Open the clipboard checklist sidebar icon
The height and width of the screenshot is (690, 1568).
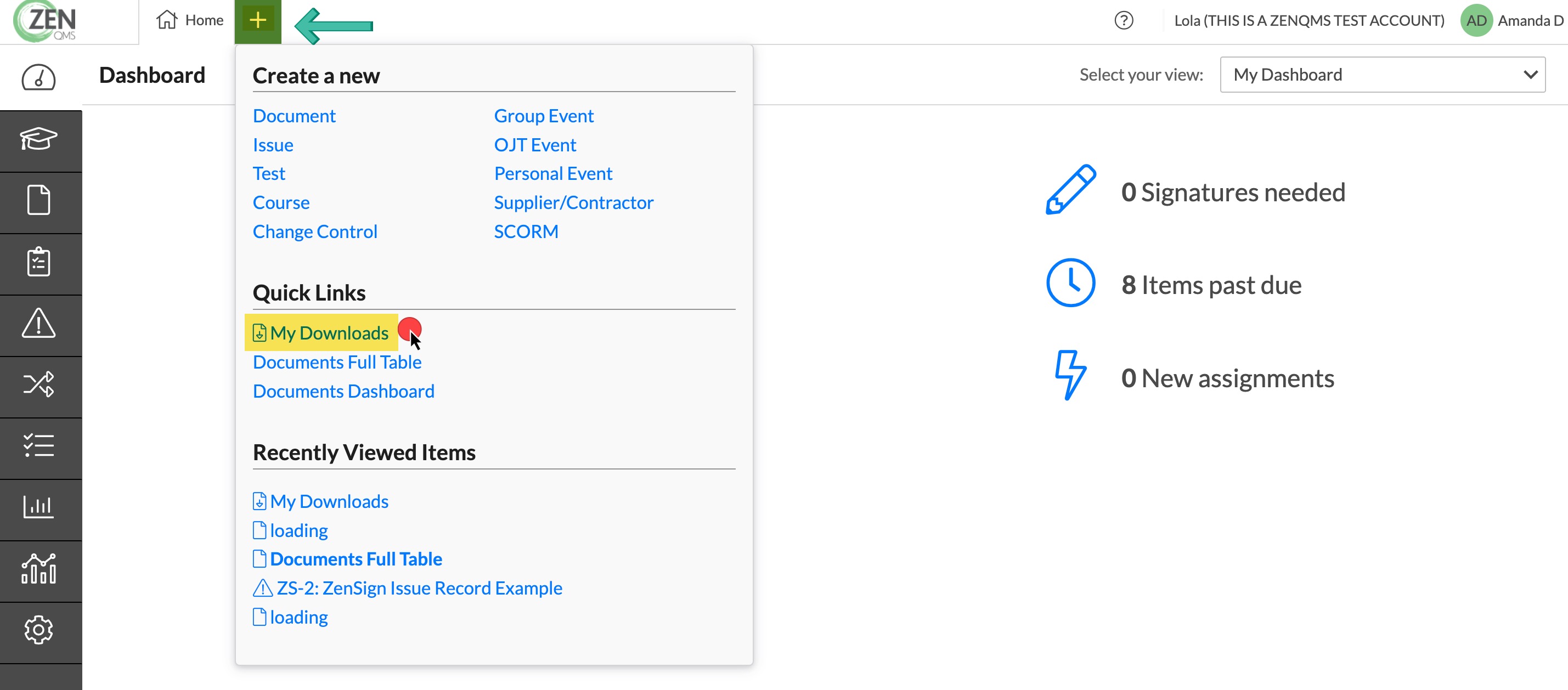click(x=39, y=262)
